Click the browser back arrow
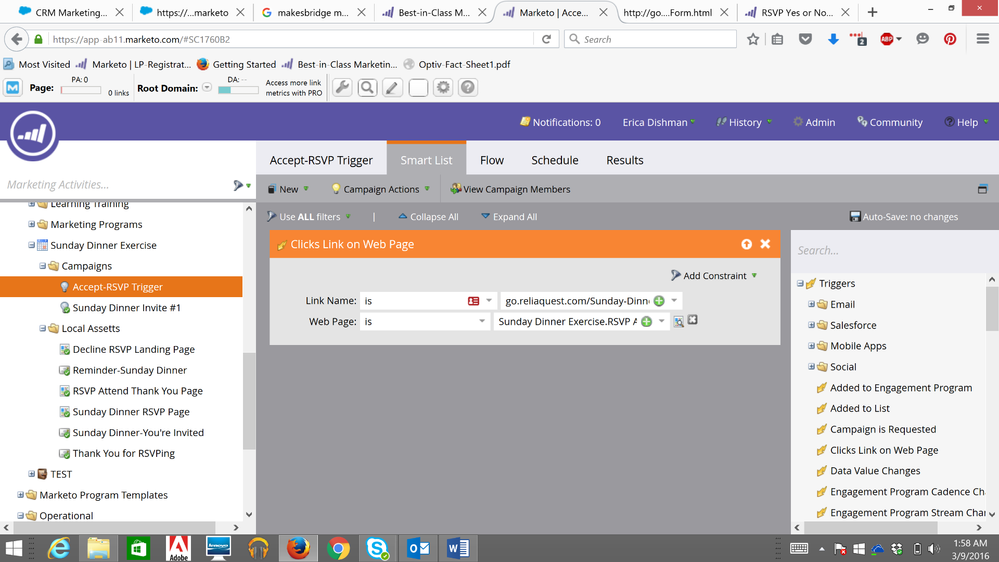This screenshot has width=999, height=562. [x=17, y=39]
